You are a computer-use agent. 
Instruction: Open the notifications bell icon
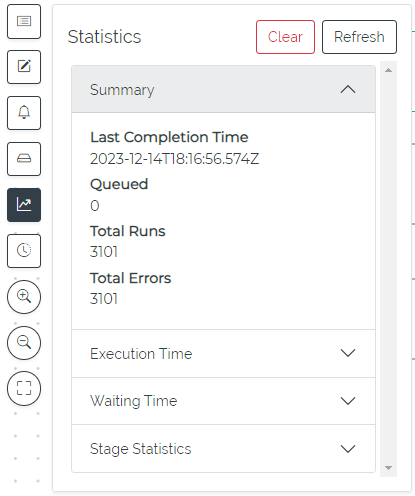(x=24, y=113)
